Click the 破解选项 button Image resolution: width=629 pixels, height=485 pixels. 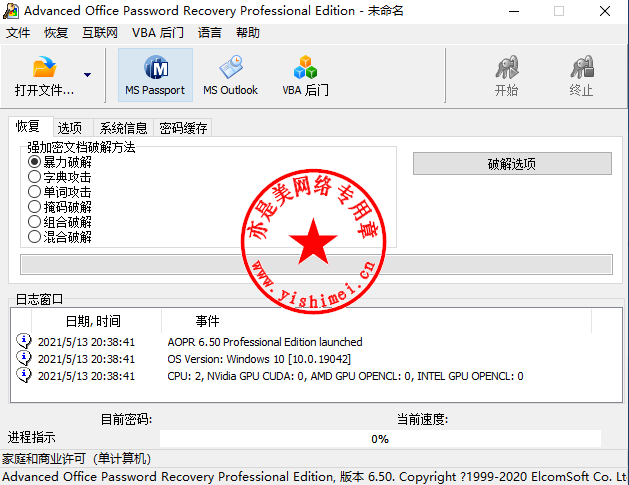tap(512, 164)
